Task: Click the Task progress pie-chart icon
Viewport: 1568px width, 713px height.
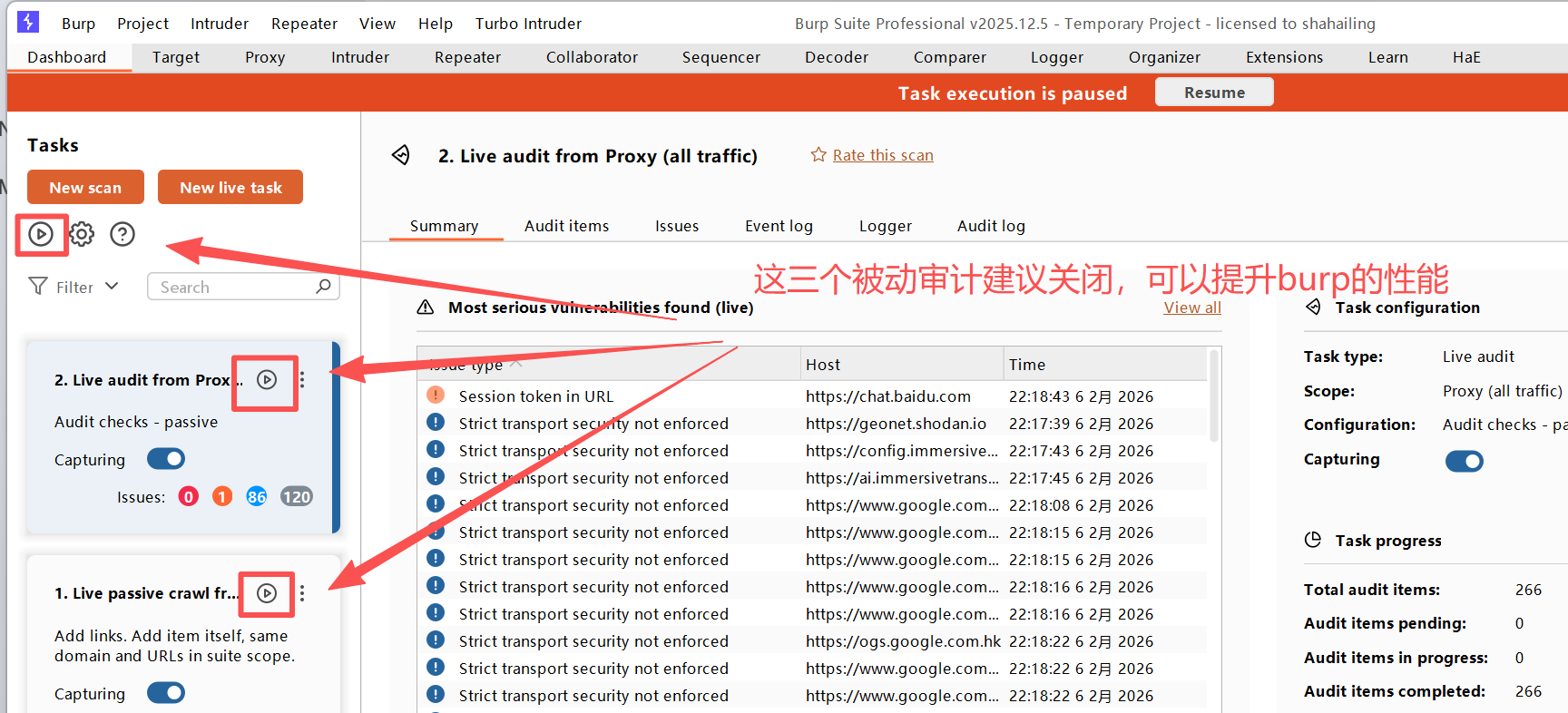Action: [1313, 540]
